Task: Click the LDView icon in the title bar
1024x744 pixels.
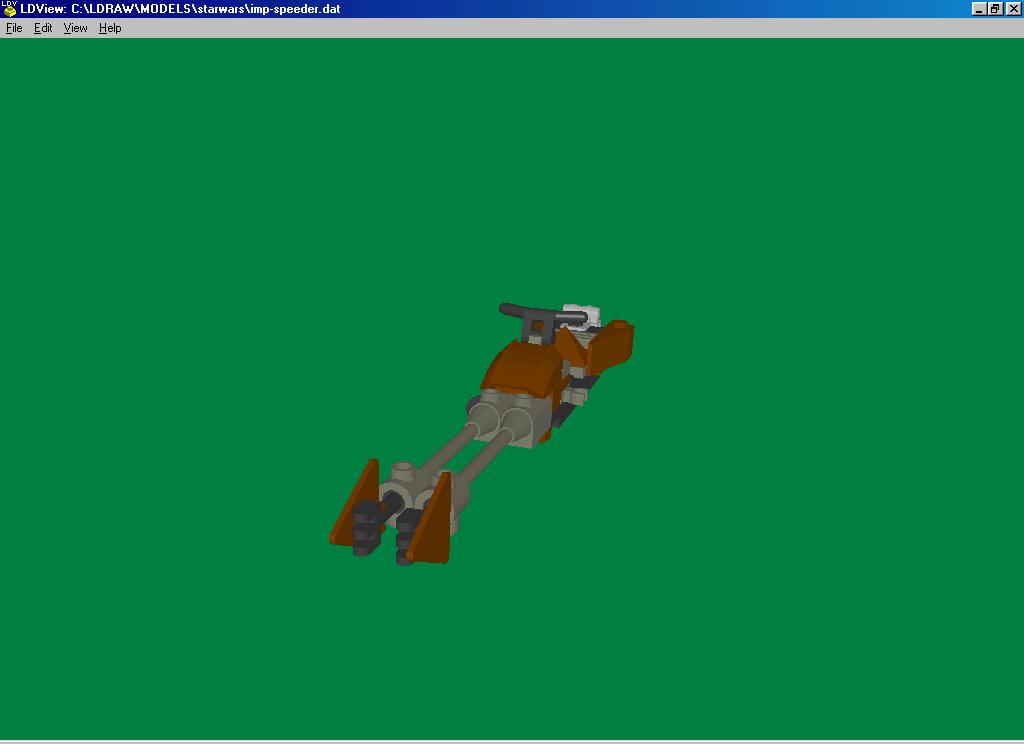Action: 8,8
